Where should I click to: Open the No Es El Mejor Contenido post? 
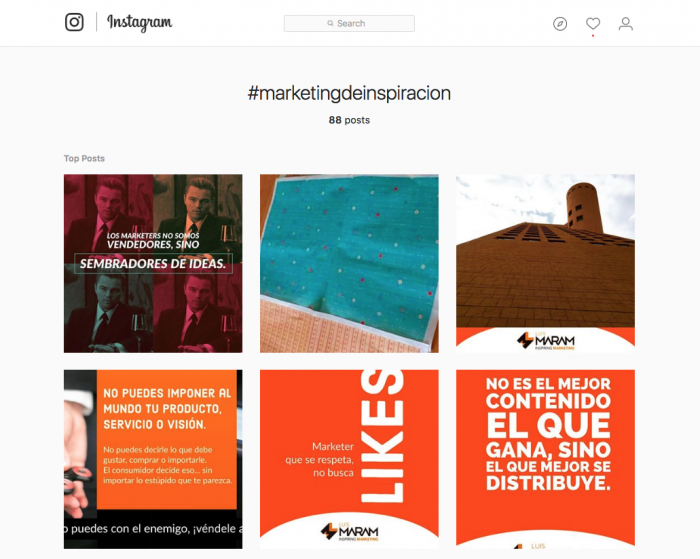[545, 459]
